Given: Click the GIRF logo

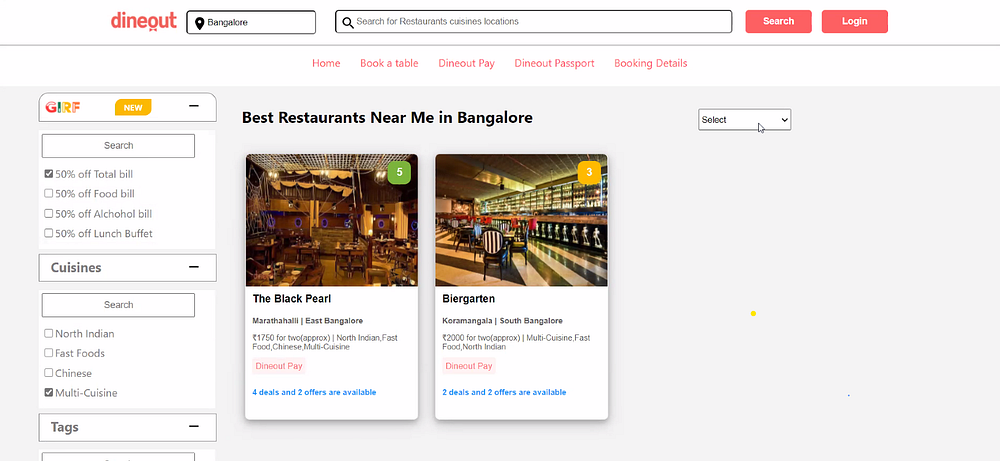Looking at the screenshot, I should pyautogui.click(x=62, y=107).
